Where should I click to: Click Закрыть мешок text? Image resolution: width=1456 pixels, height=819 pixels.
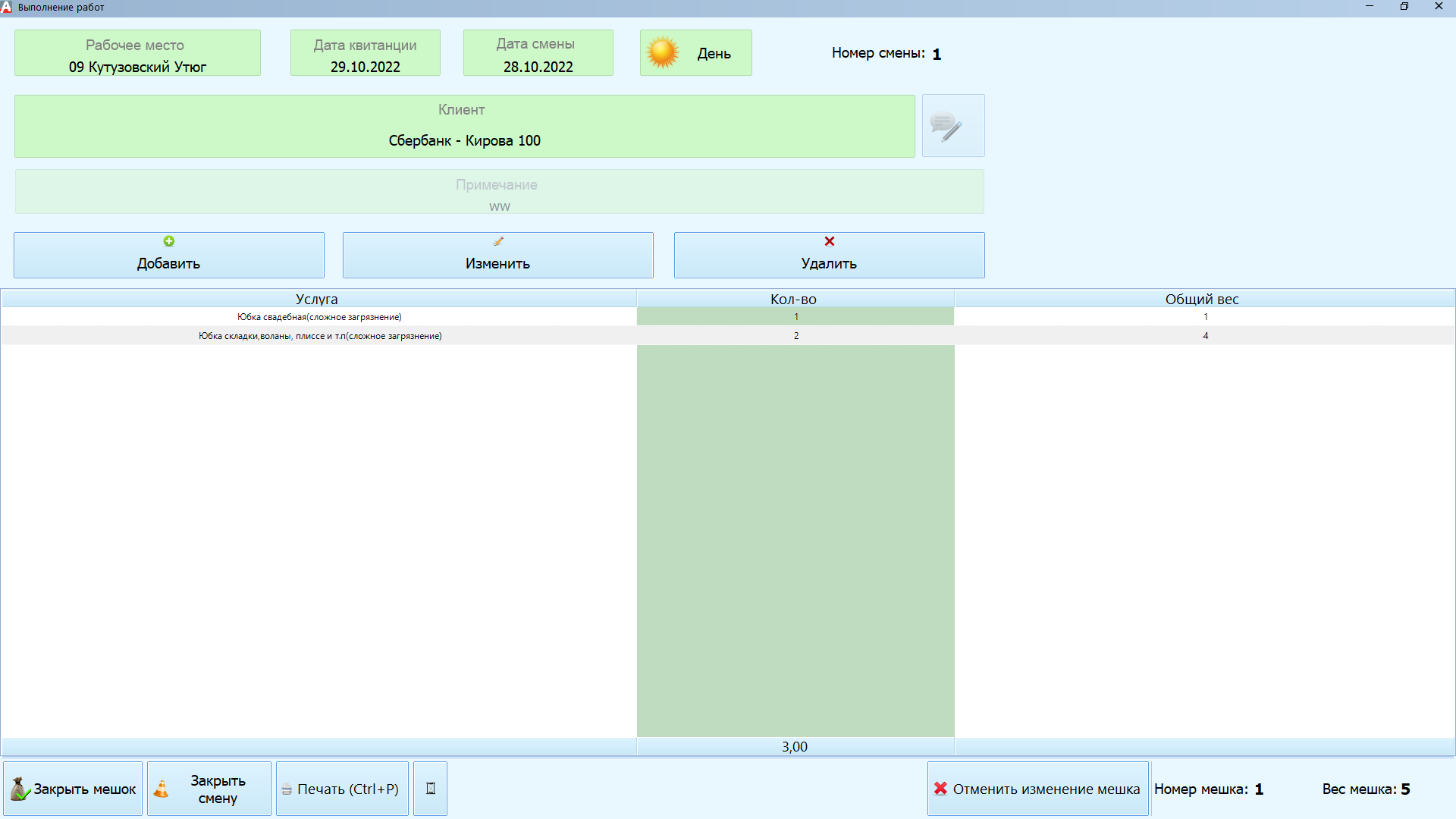point(85,789)
